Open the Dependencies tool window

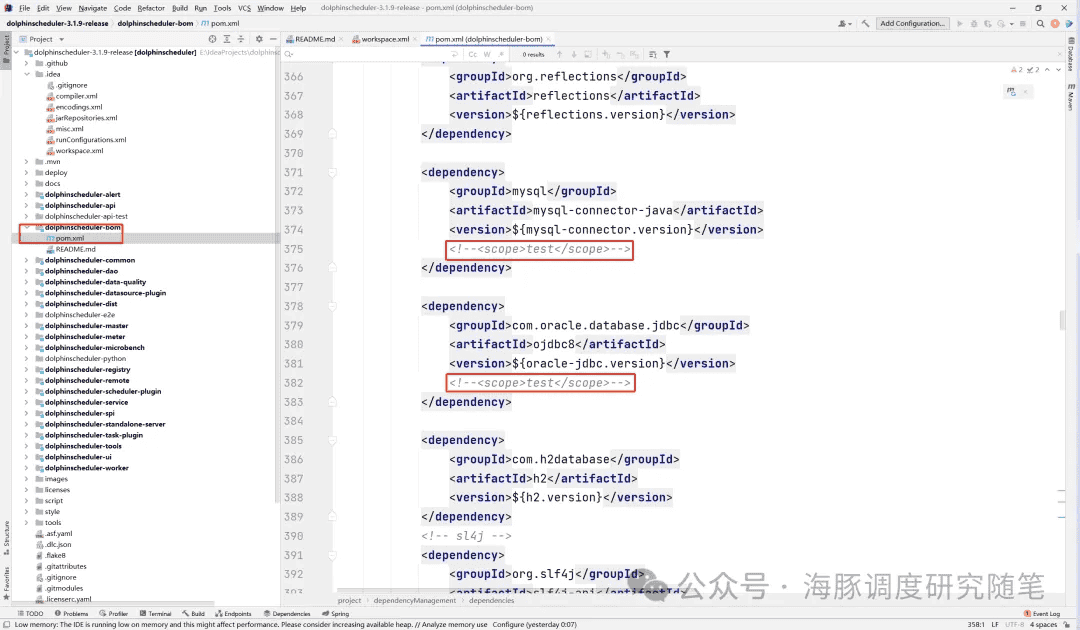click(287, 613)
